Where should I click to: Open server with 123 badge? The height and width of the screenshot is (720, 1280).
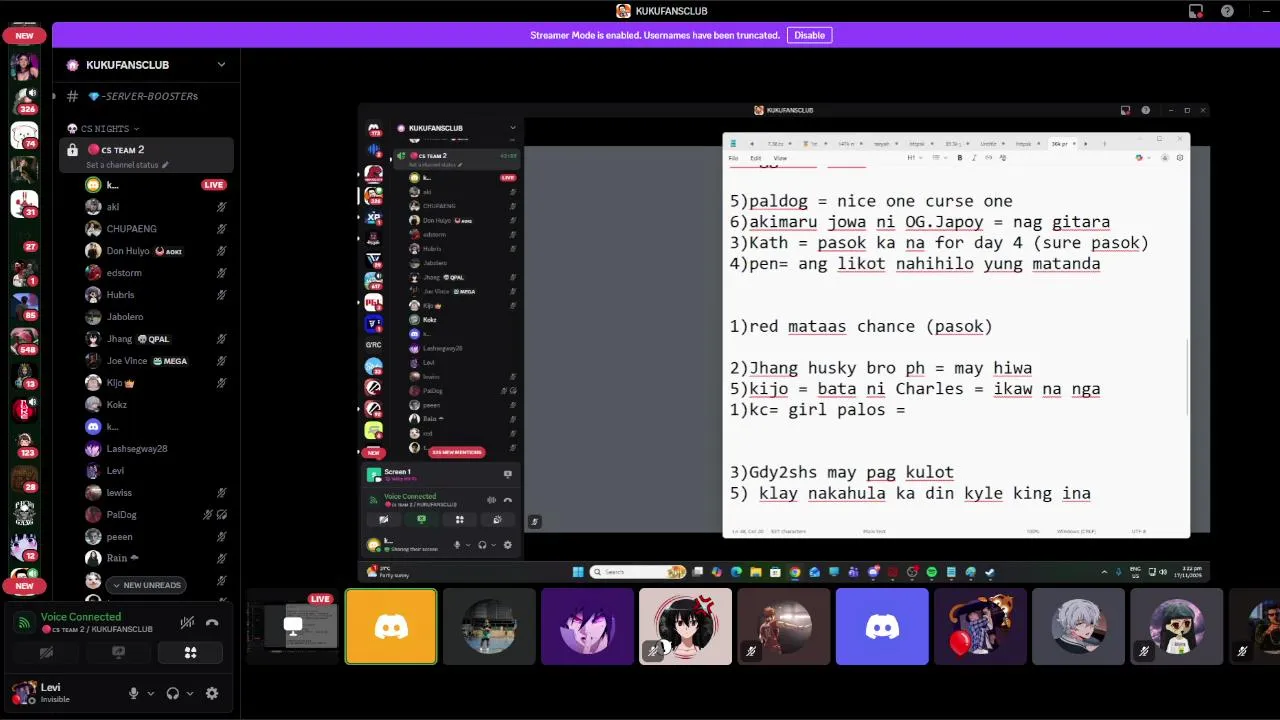click(x=24, y=444)
